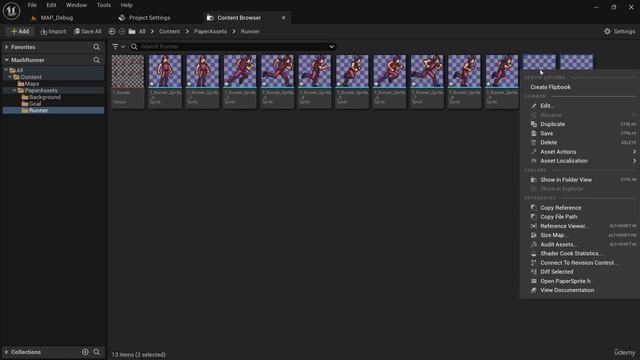Click Runner in the breadcrumb path
Screen dimensions: 640x360
pyautogui.click(x=250, y=31)
